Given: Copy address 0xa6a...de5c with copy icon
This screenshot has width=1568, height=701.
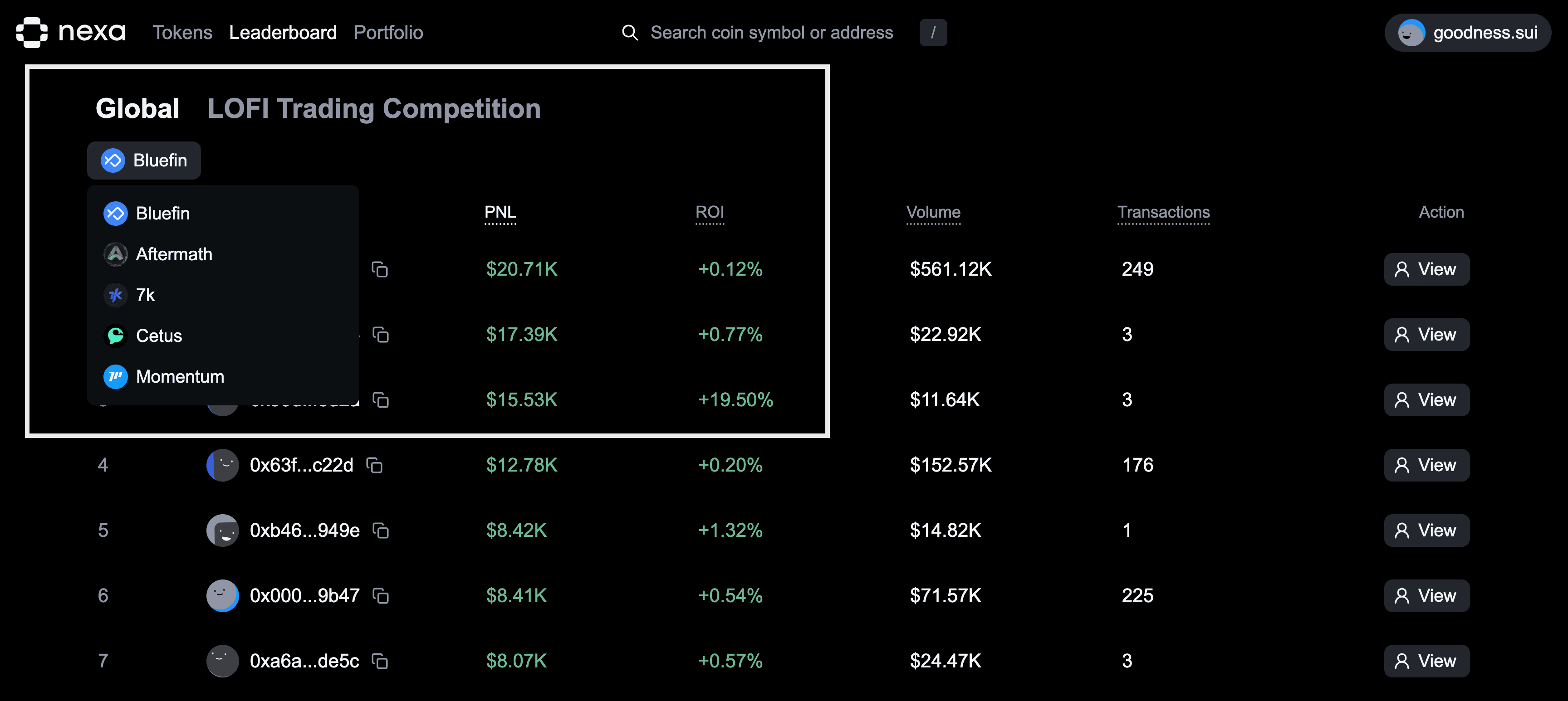Looking at the screenshot, I should click(x=381, y=661).
